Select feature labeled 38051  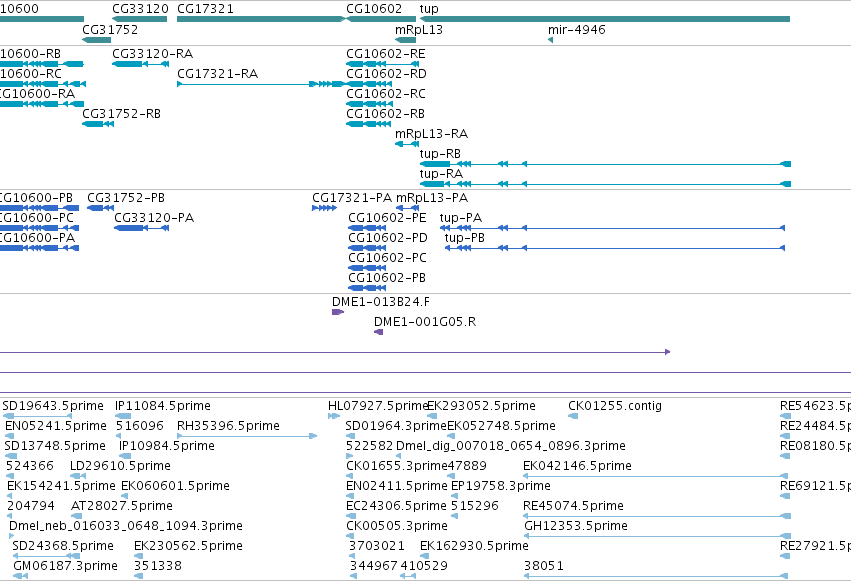[x=544, y=567]
